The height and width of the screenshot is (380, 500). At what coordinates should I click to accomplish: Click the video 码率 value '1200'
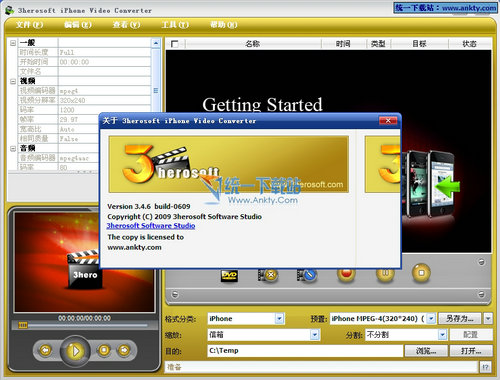click(67, 110)
